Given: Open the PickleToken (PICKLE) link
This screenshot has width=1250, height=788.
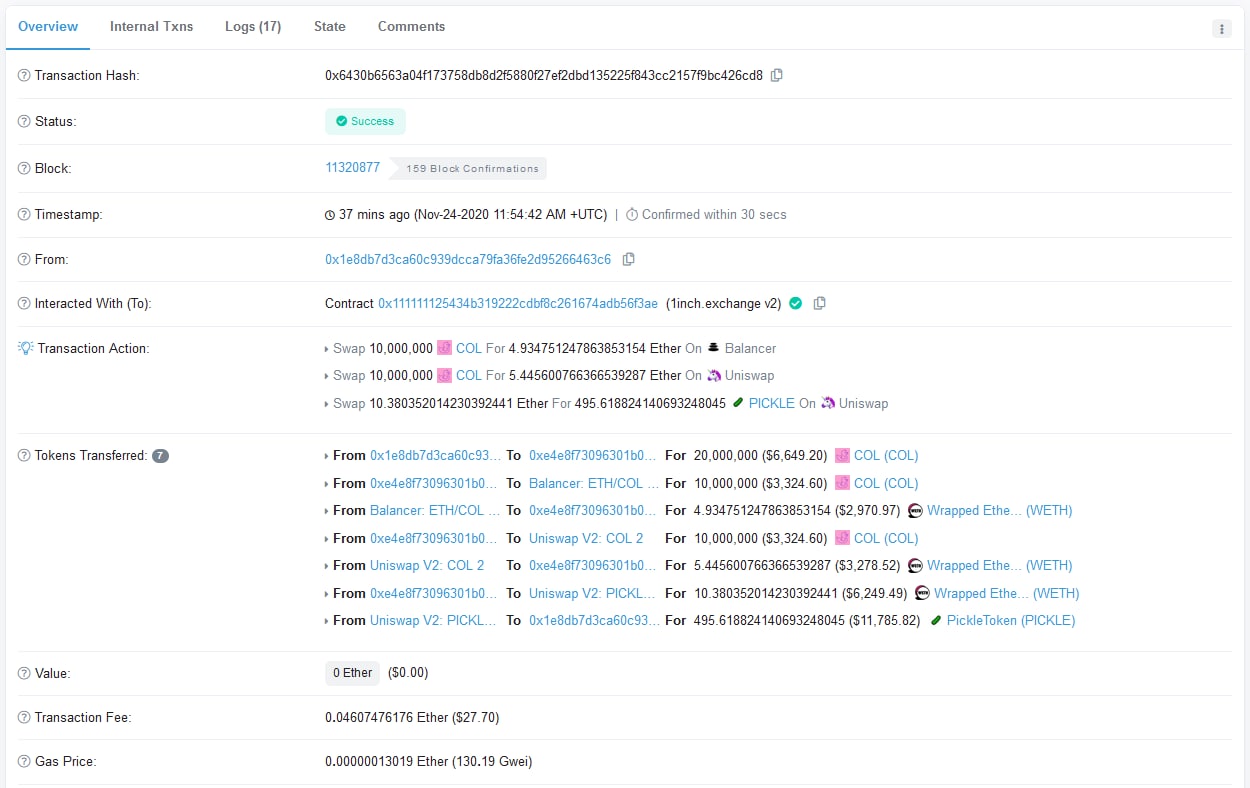Looking at the screenshot, I should point(1011,620).
